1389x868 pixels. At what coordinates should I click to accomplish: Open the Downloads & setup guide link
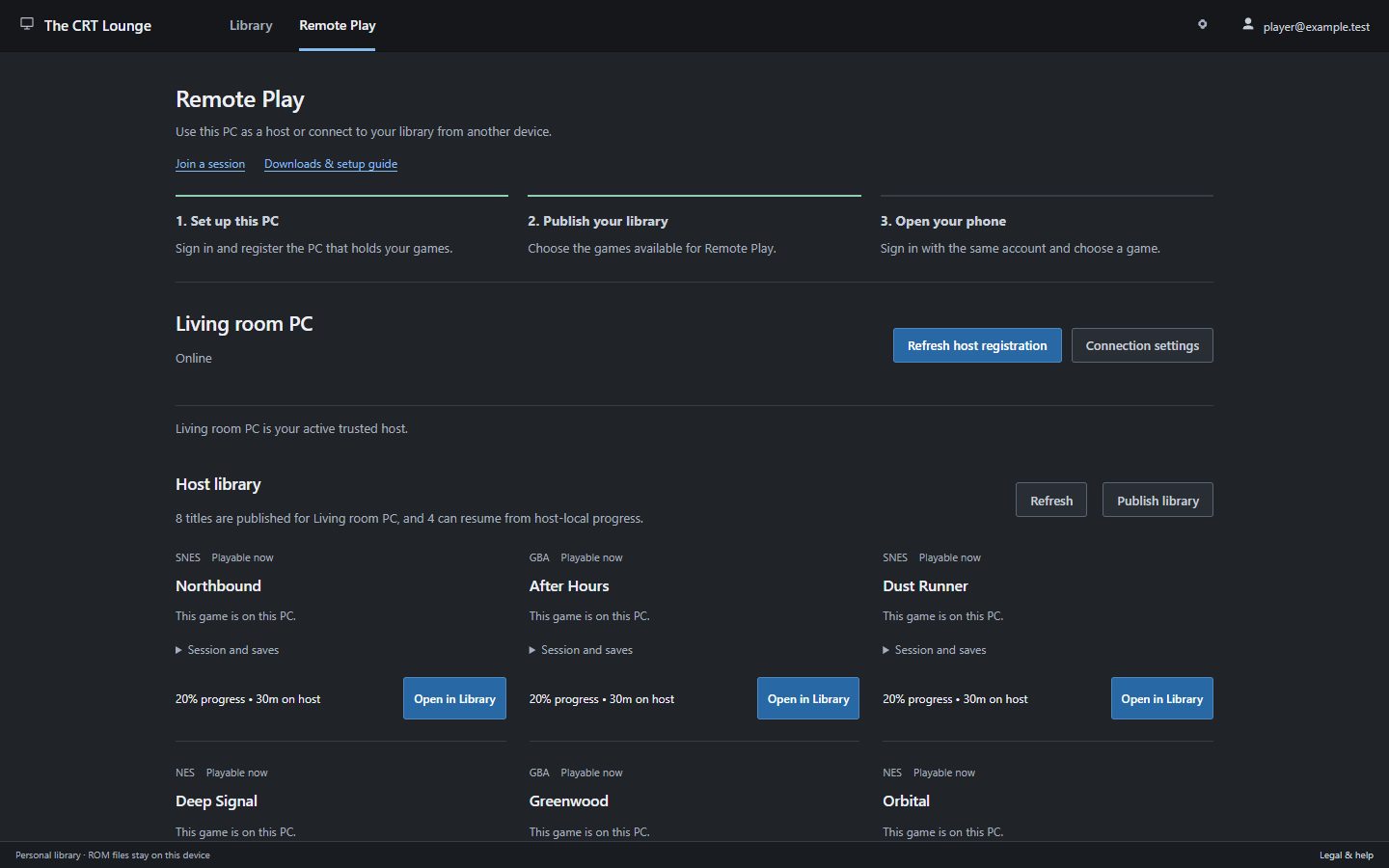point(331,164)
